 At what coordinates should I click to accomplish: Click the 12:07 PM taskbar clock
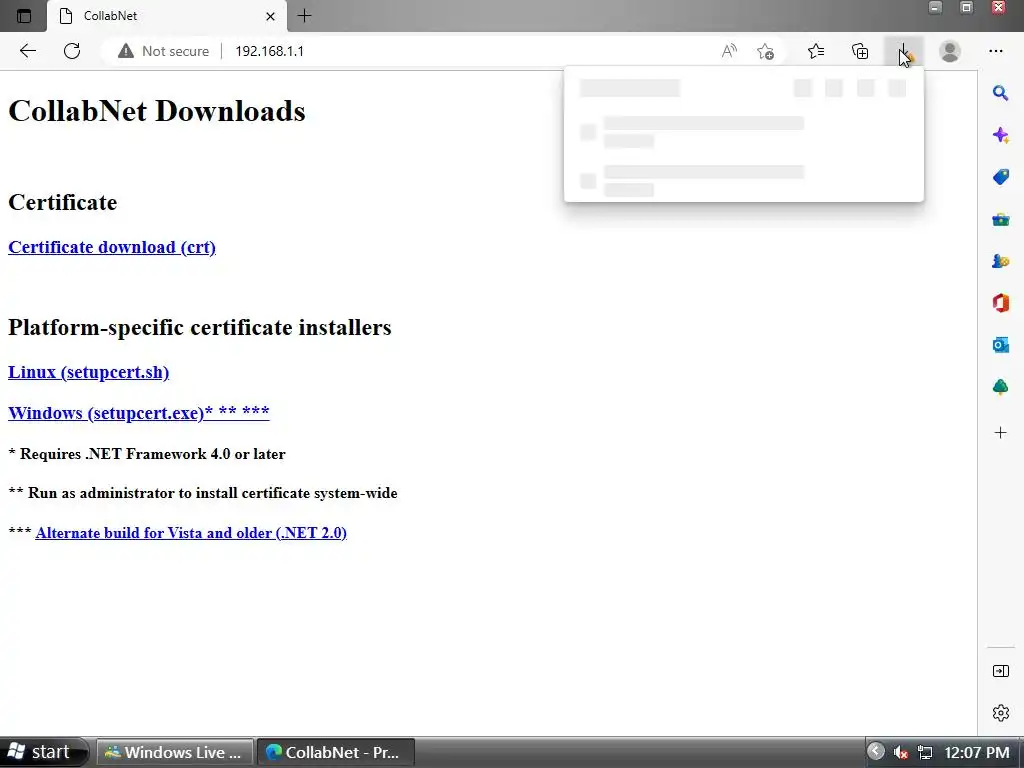pos(976,753)
